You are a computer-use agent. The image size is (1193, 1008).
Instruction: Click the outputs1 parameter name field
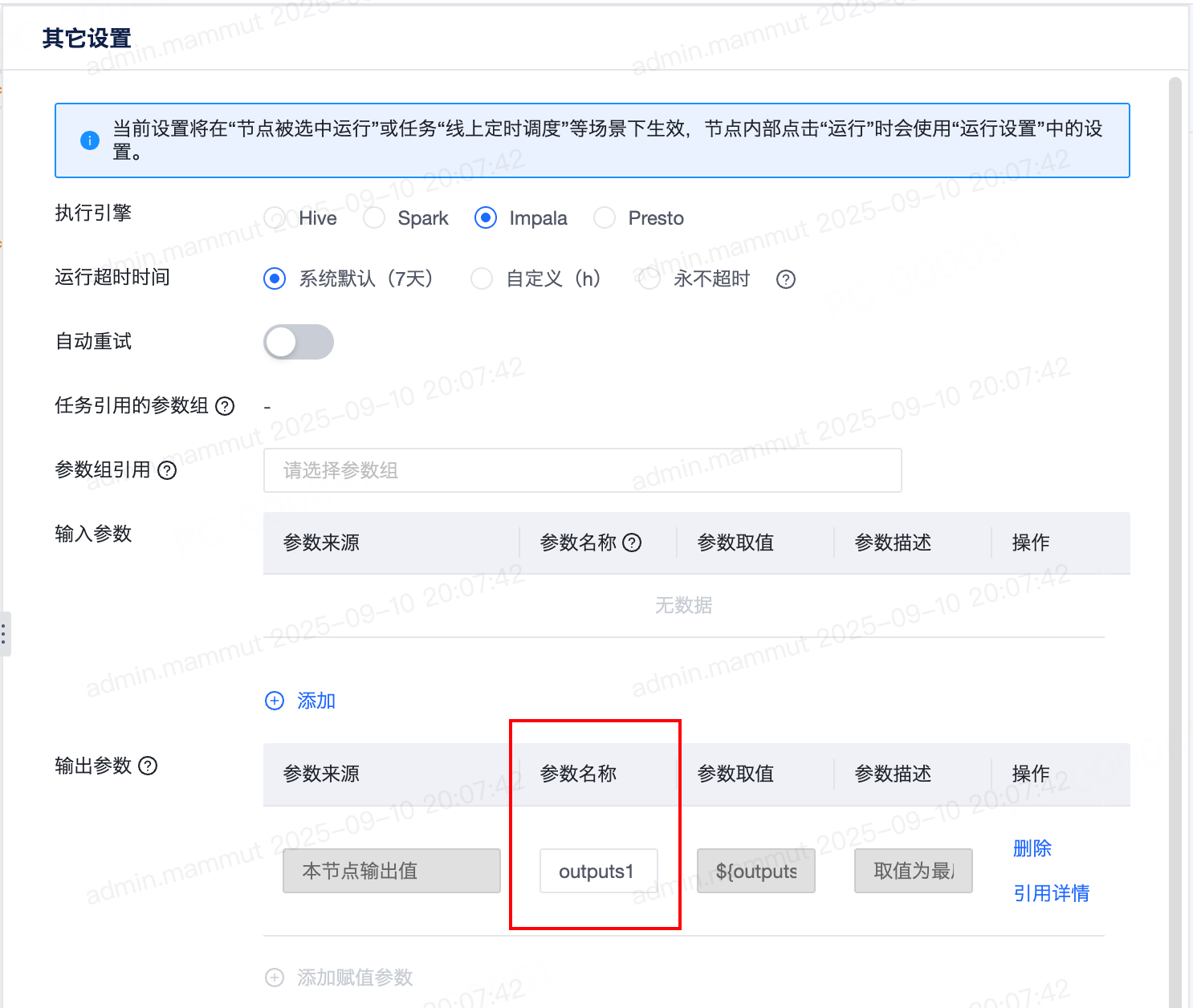tap(598, 871)
